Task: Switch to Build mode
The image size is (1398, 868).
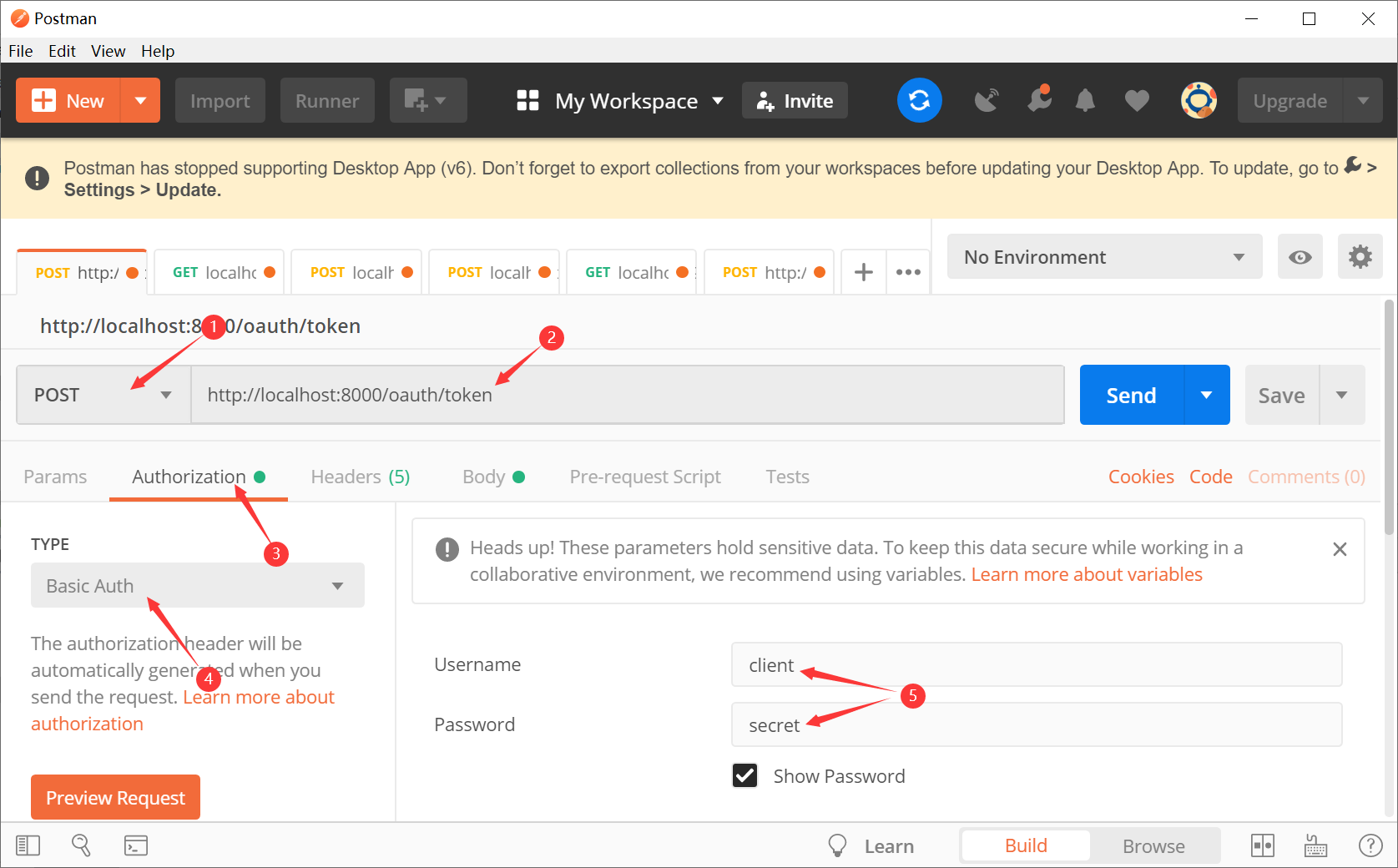Action: 1026,845
